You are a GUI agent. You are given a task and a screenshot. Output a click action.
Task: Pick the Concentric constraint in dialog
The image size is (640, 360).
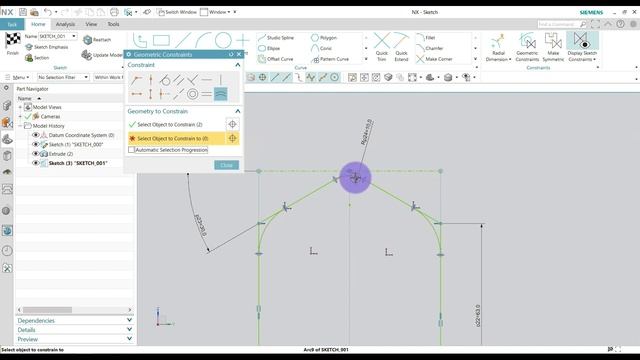click(x=192, y=94)
